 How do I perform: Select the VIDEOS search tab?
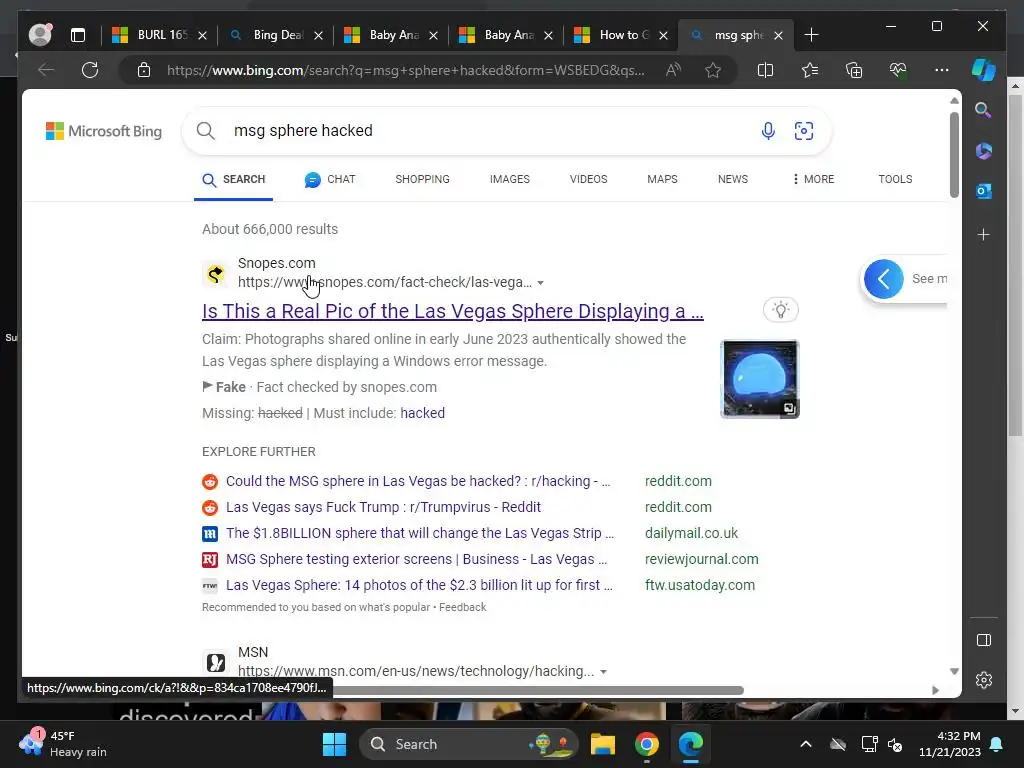(x=588, y=179)
